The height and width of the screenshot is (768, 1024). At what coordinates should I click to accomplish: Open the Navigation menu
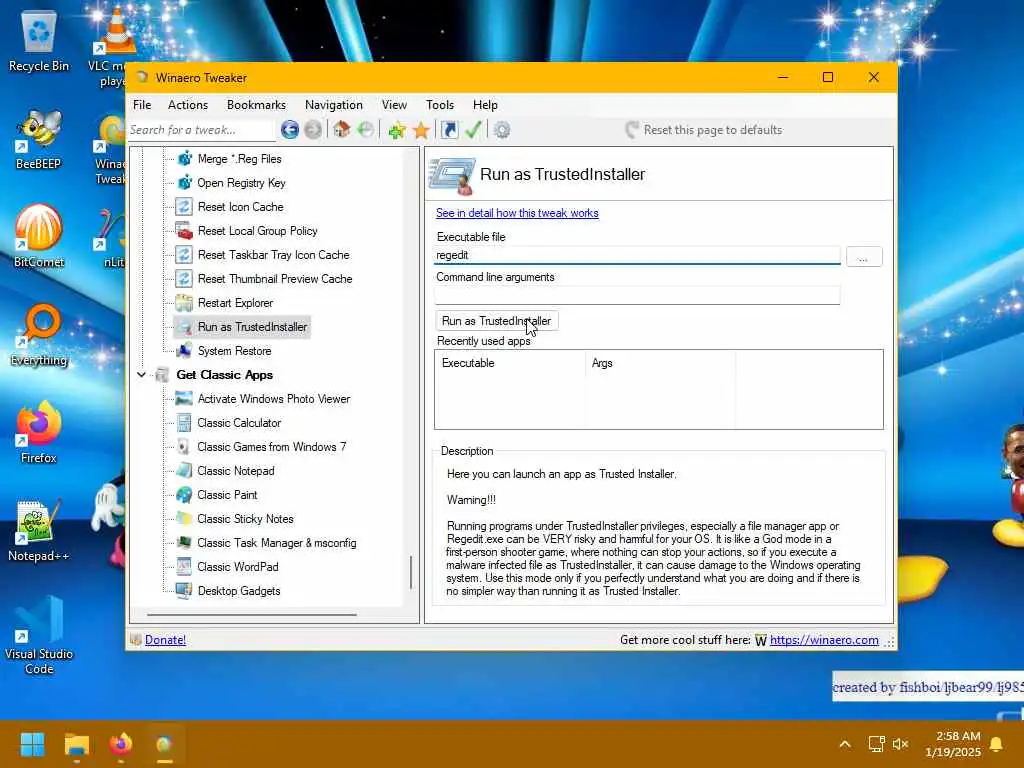tap(334, 105)
